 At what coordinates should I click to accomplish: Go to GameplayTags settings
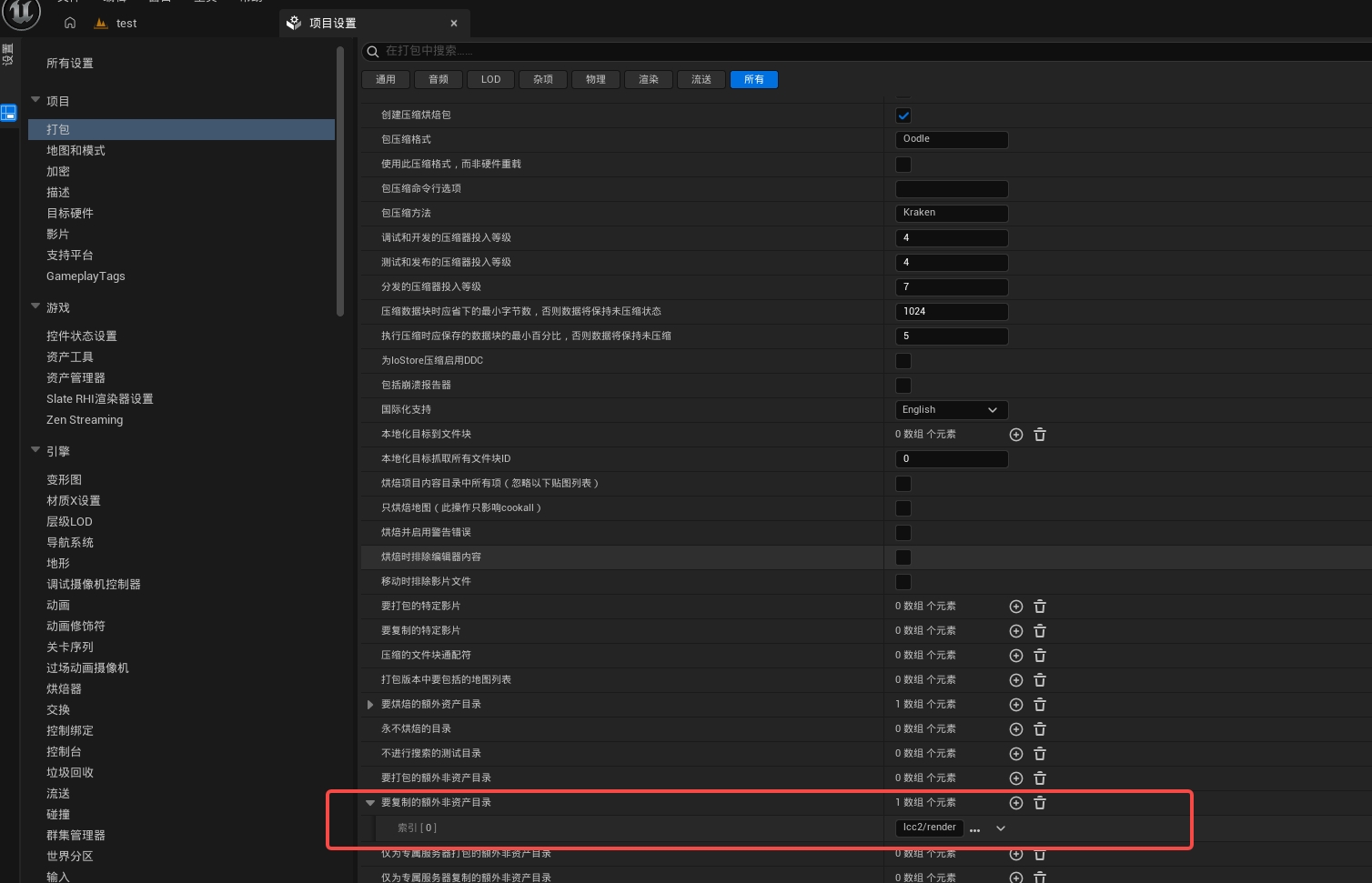click(86, 276)
